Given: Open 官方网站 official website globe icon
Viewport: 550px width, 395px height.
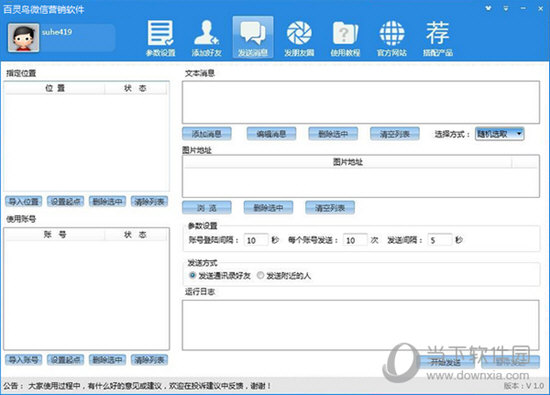Looking at the screenshot, I should [x=392, y=38].
